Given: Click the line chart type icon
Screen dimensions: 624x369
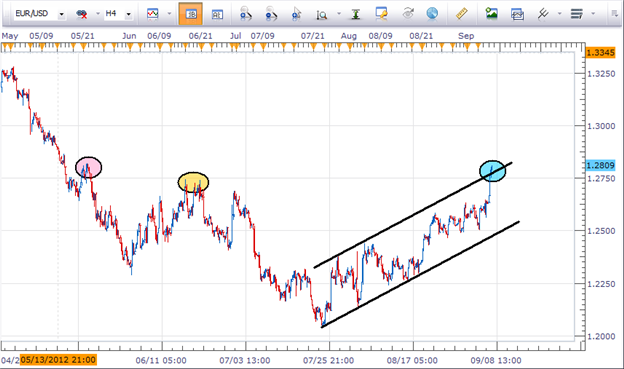Looking at the screenshot, I should (153, 14).
